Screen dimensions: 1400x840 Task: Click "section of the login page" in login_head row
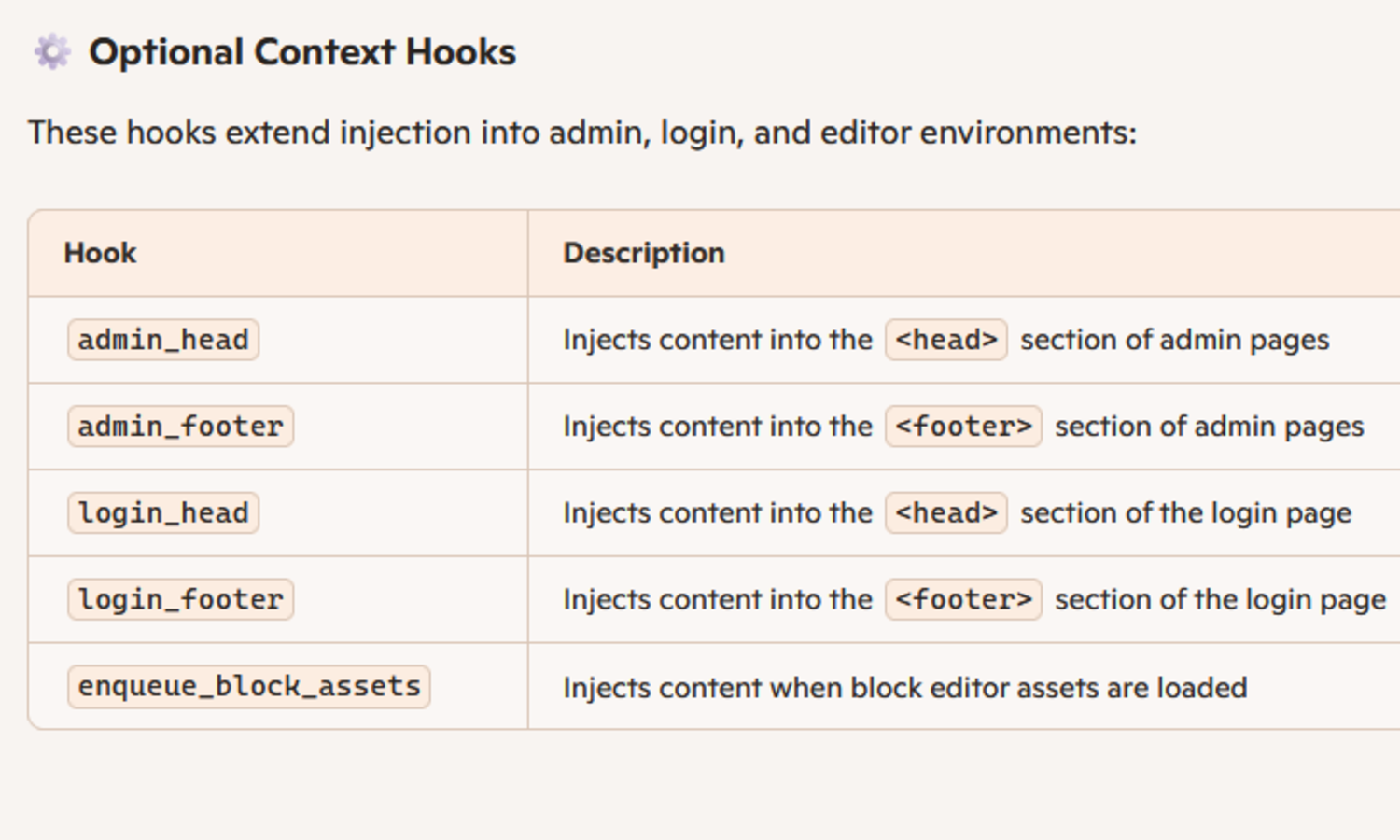(x=1185, y=513)
